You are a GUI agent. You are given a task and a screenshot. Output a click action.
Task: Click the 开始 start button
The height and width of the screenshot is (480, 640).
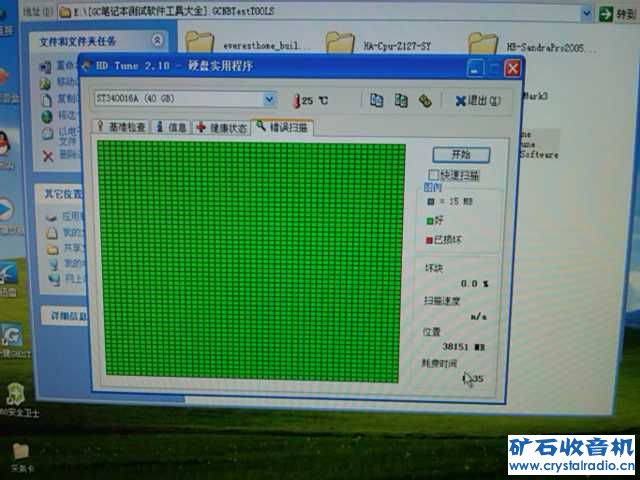click(461, 154)
